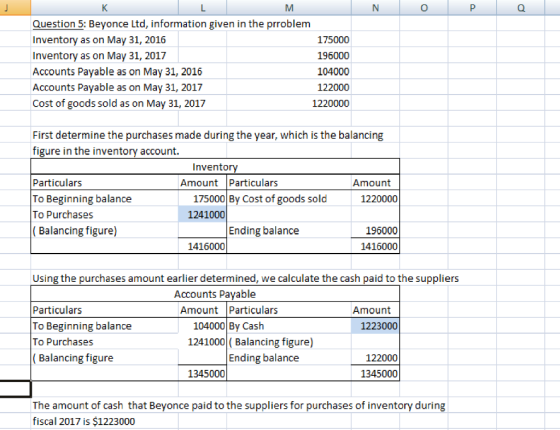Select column L header
The height and width of the screenshot is (430, 560).
[x=202, y=8]
